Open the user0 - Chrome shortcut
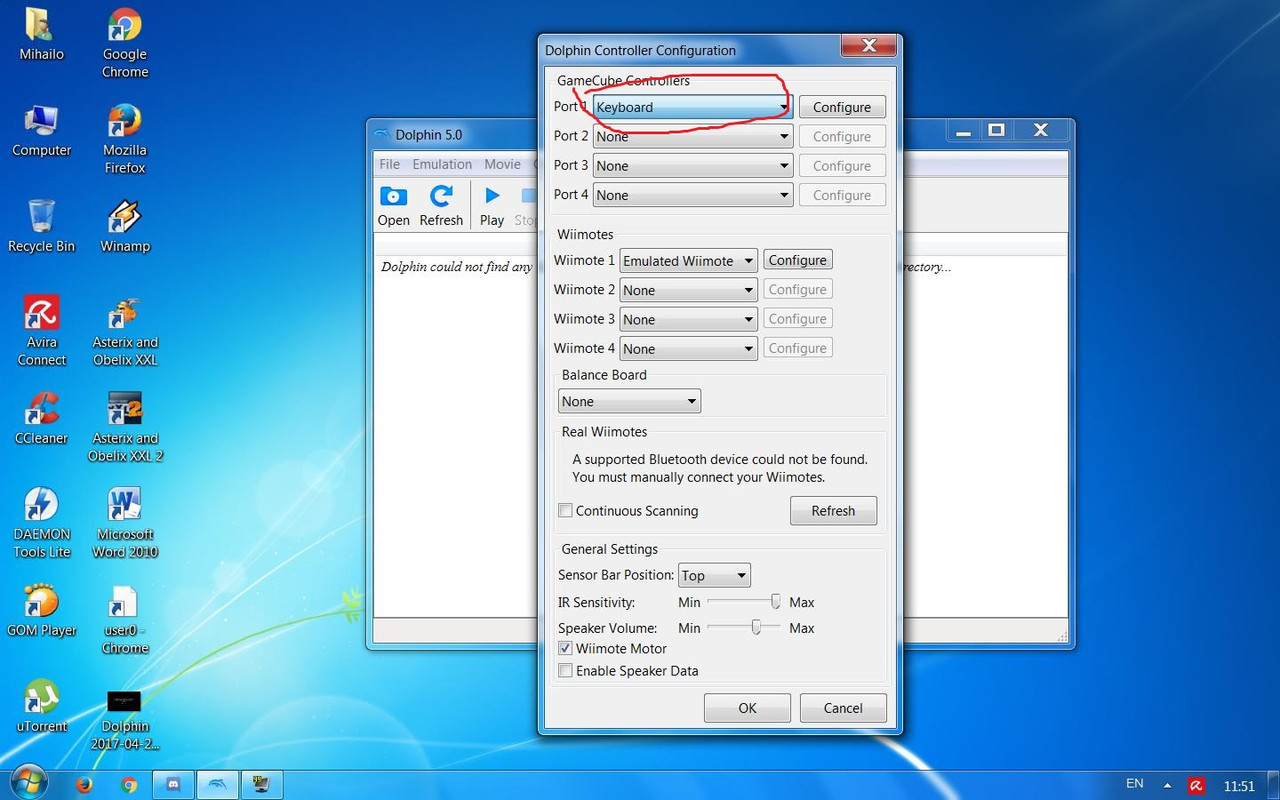This screenshot has width=1280, height=800. [125, 619]
